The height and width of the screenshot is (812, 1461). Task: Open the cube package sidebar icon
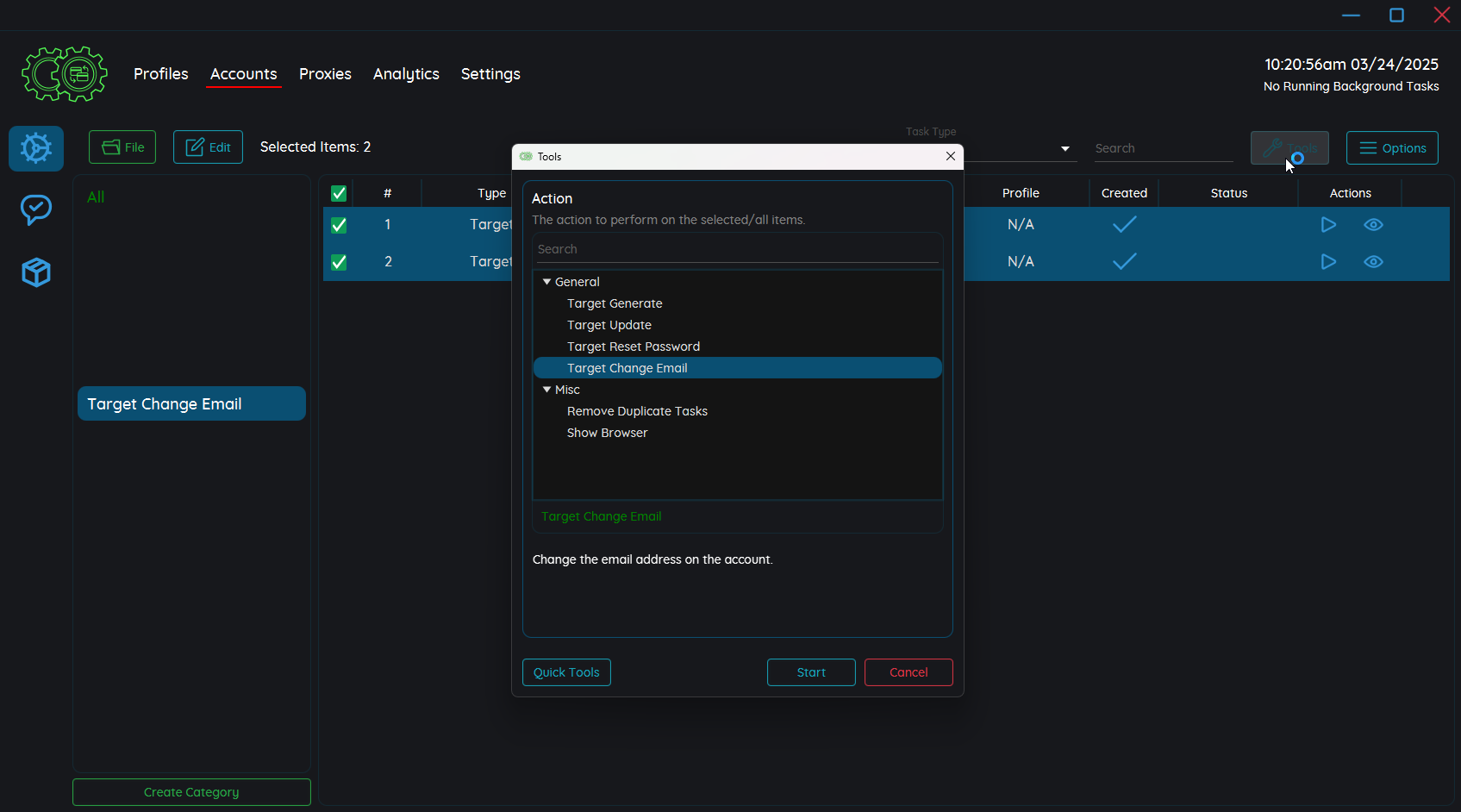click(x=36, y=272)
